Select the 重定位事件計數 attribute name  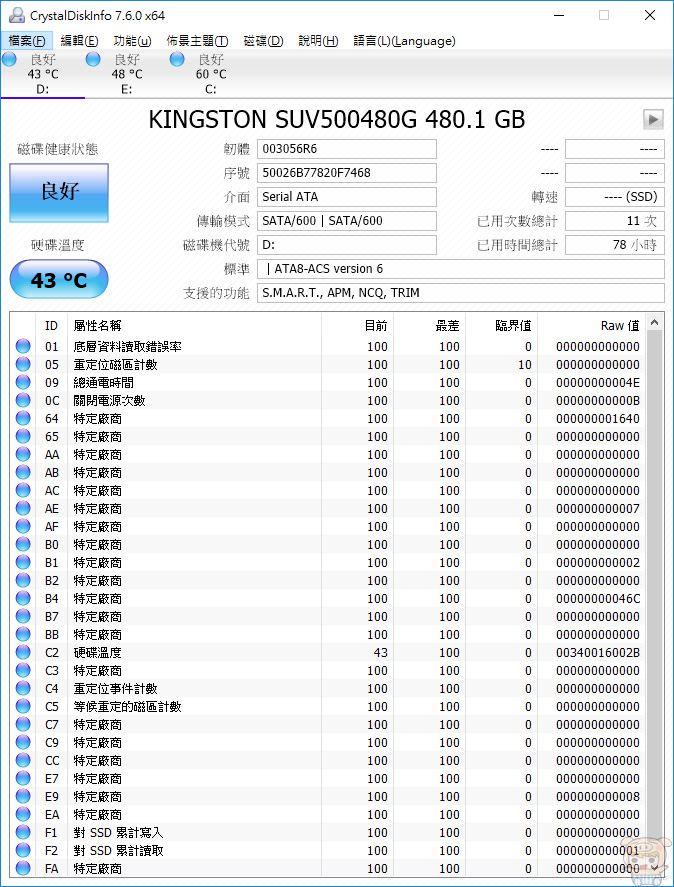pos(115,689)
